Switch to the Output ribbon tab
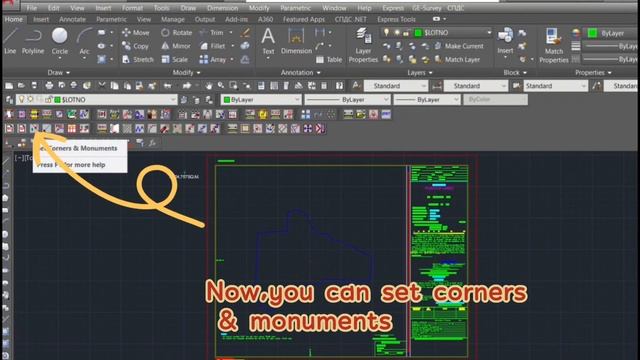The height and width of the screenshot is (360, 640). [x=204, y=19]
